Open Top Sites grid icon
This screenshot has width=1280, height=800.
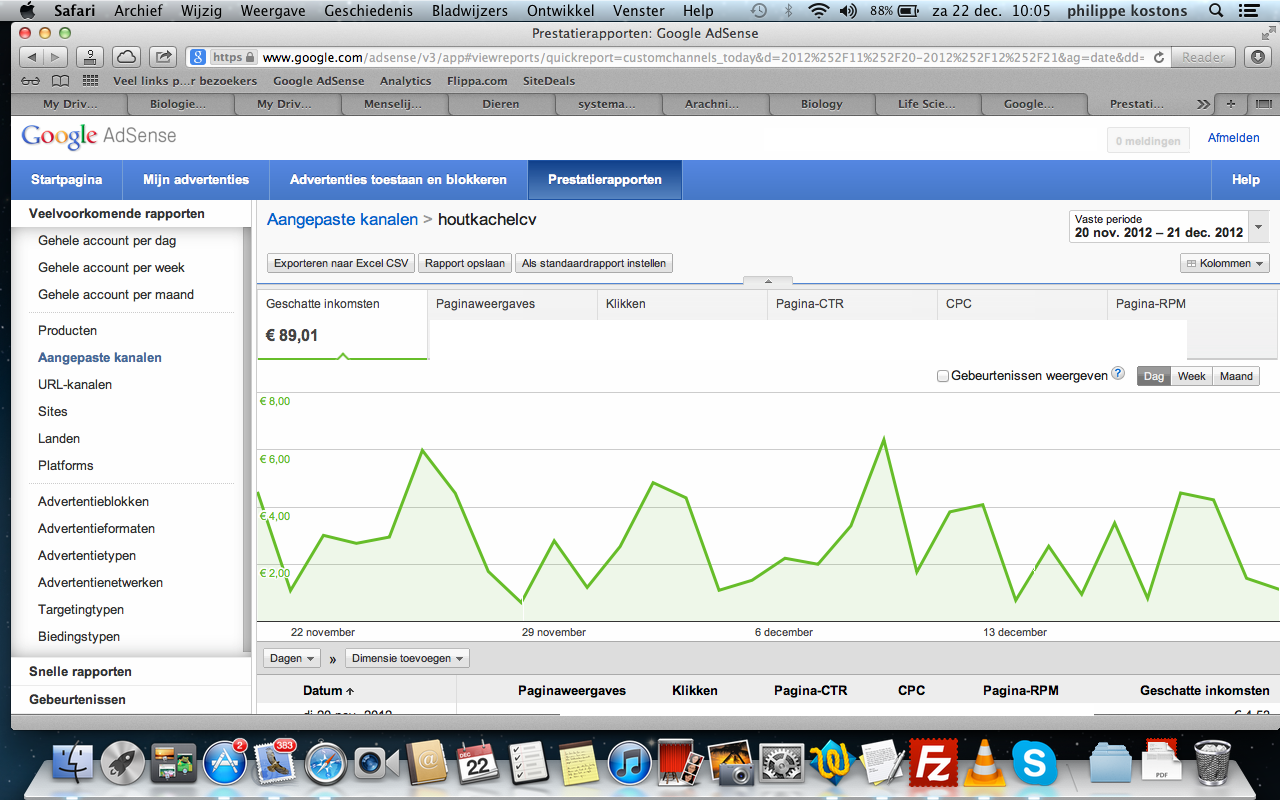pos(91,81)
